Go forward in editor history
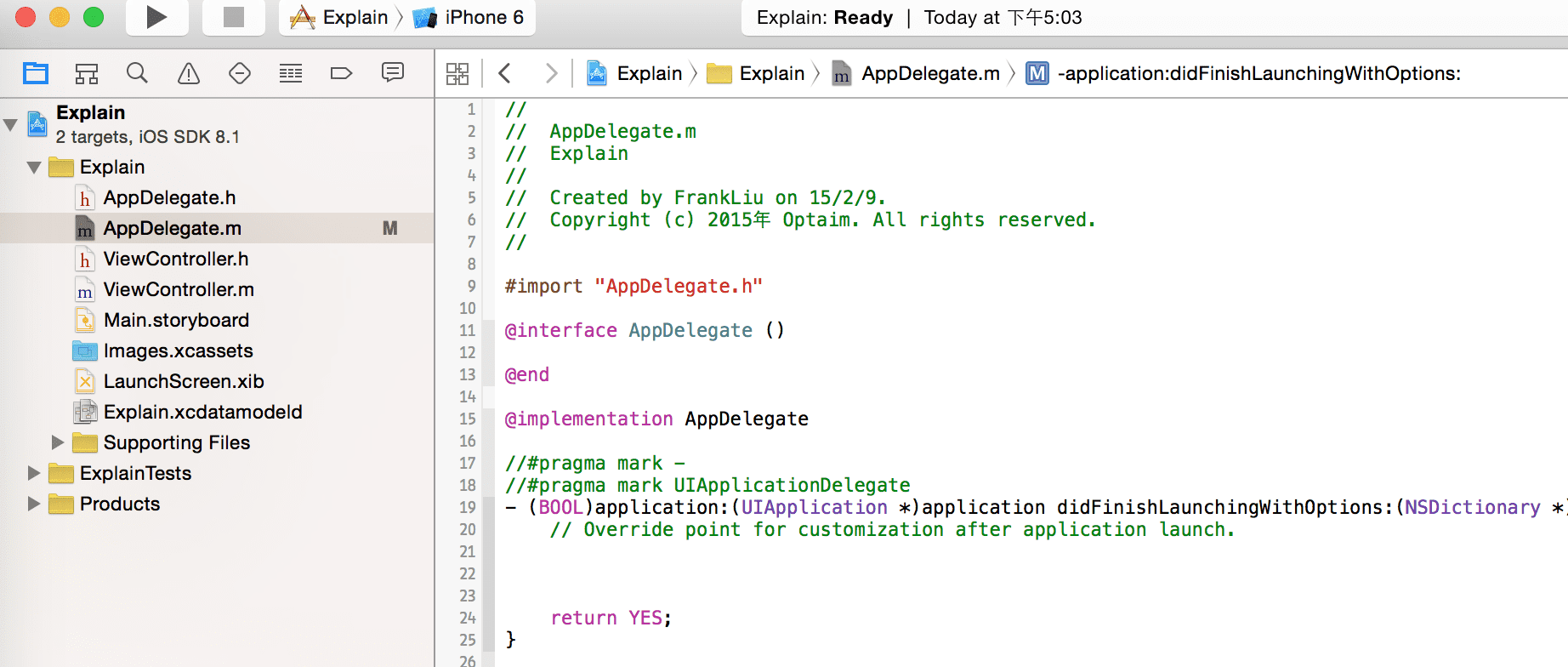Image resolution: width=1568 pixels, height=667 pixels. click(551, 74)
